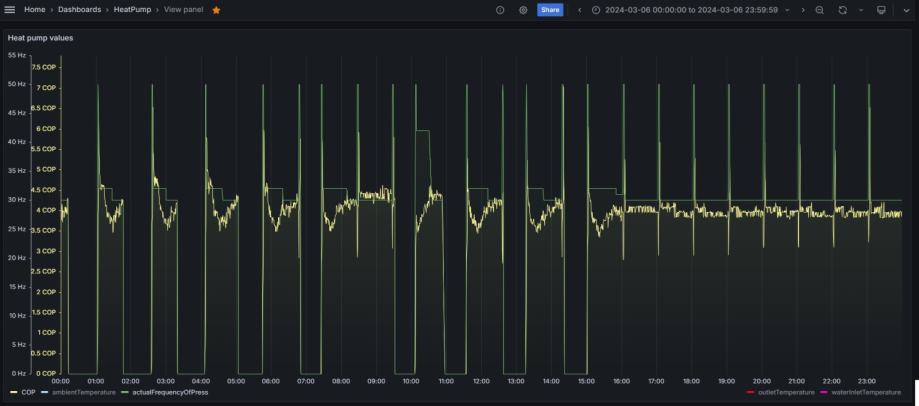
Task: Toggle outletTemperature series in legend
Action: (x=786, y=392)
